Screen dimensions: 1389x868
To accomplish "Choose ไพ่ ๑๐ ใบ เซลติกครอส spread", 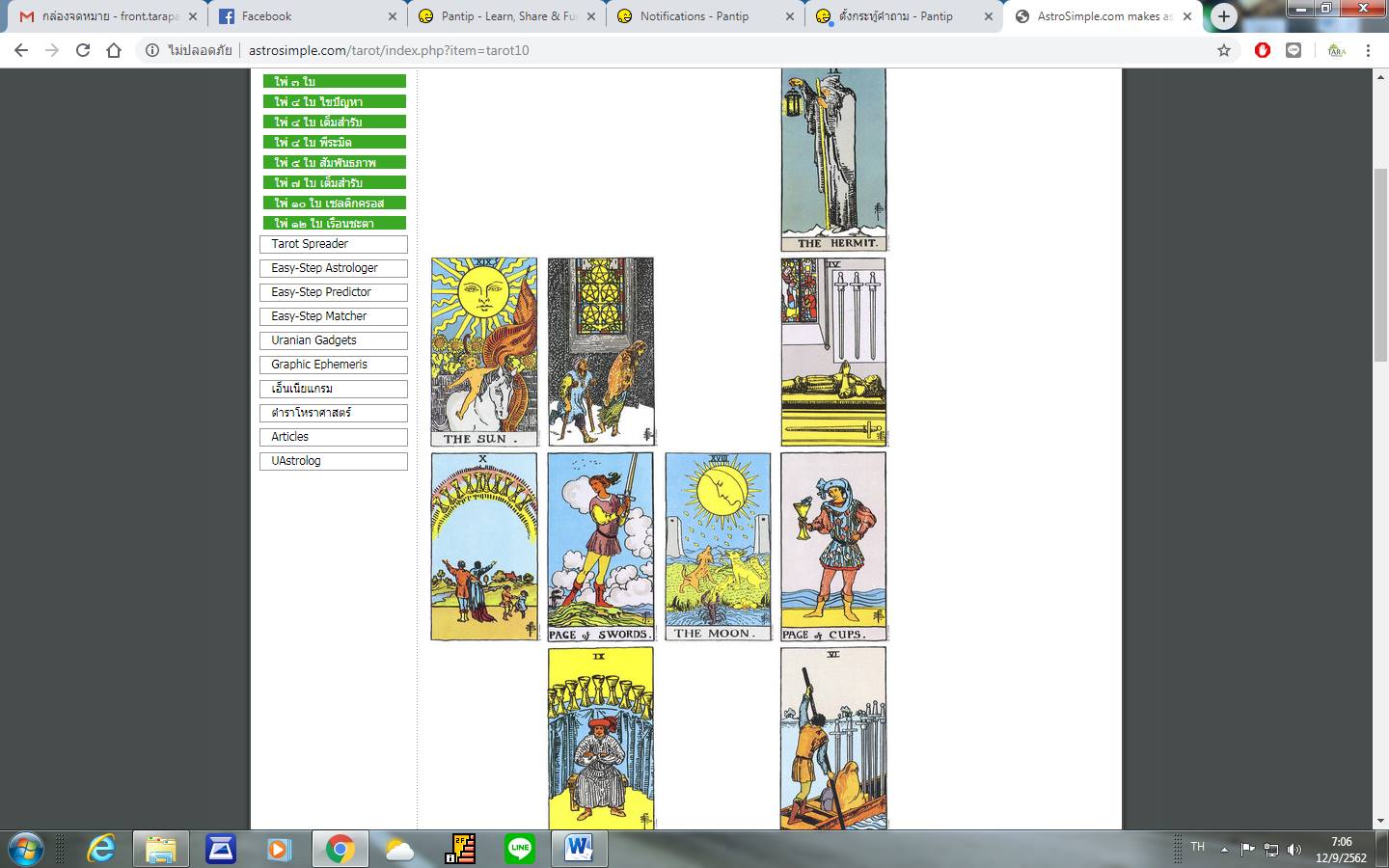I will 335,203.
